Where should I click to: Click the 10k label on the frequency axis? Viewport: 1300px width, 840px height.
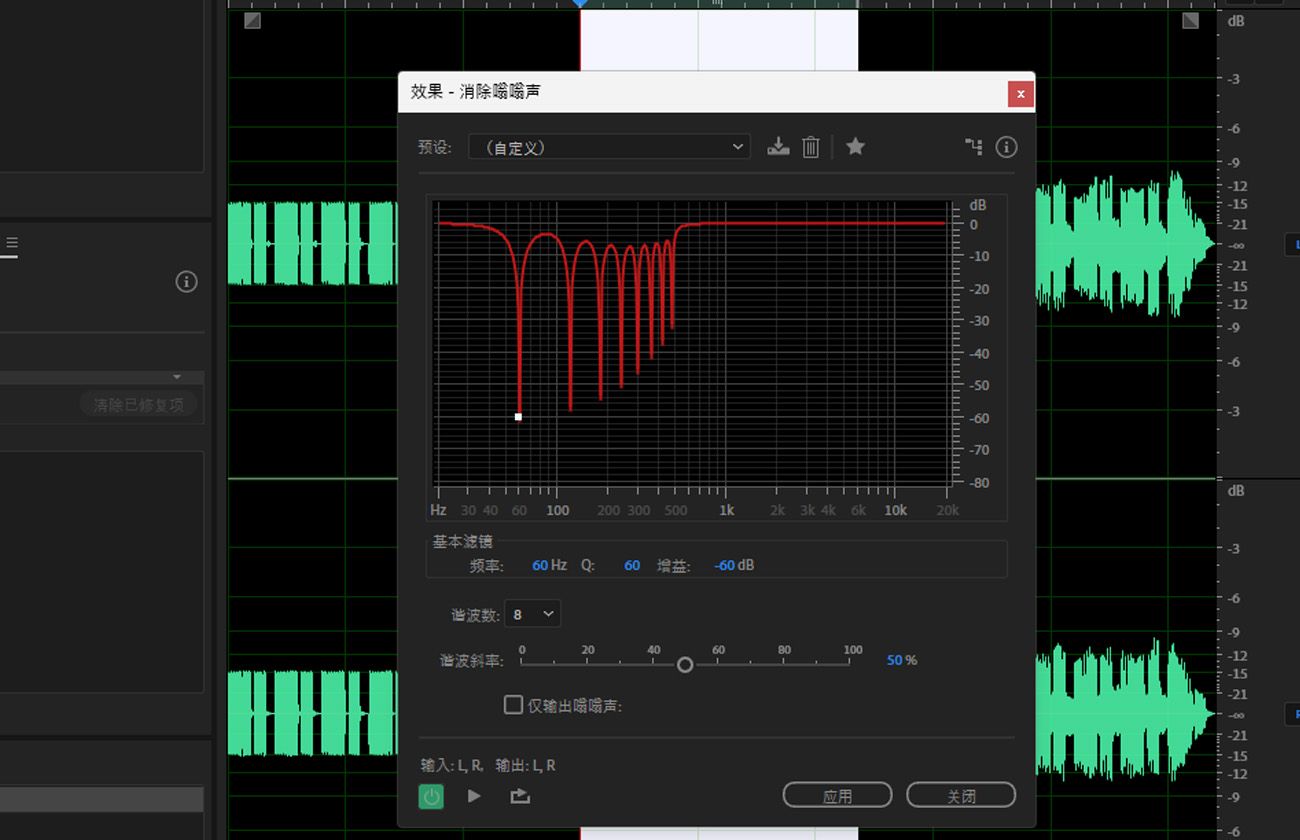click(x=896, y=510)
